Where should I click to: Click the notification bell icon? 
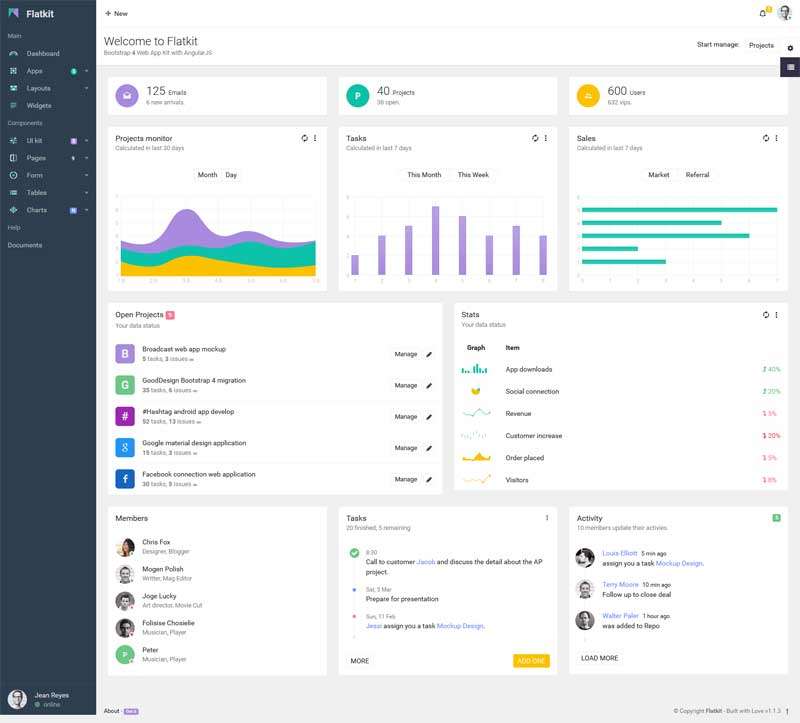coord(763,14)
